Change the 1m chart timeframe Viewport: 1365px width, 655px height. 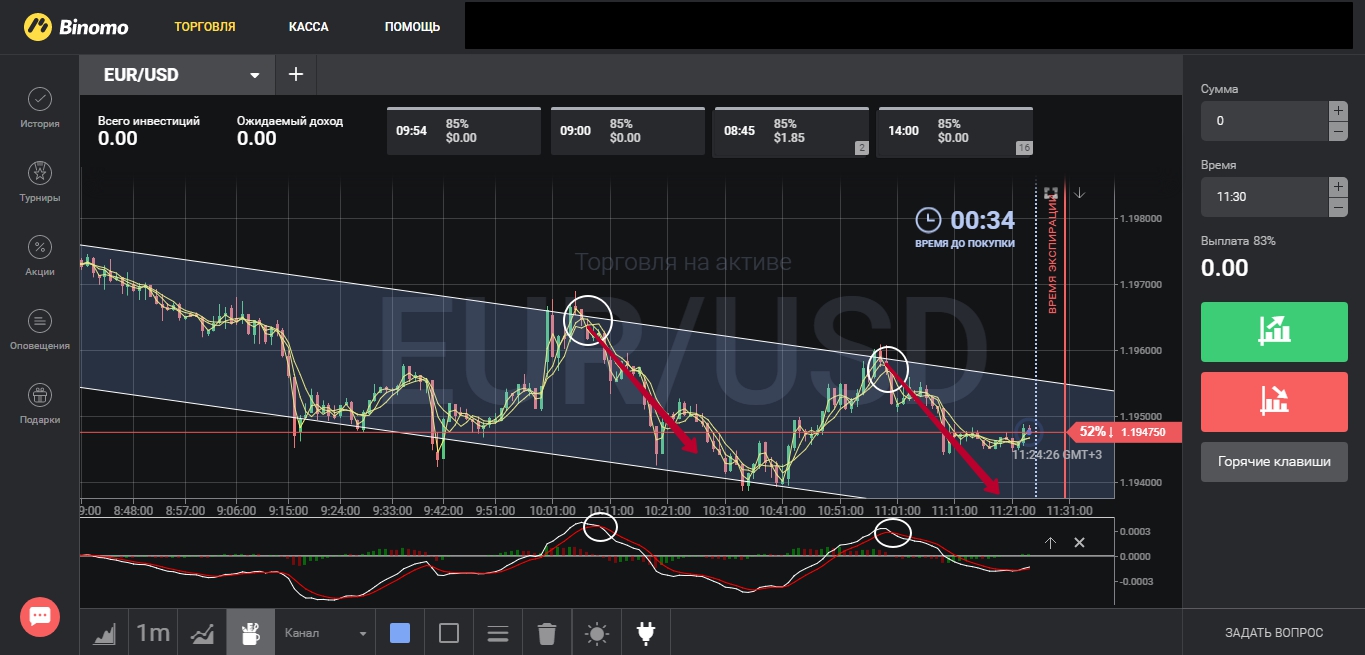(x=153, y=632)
